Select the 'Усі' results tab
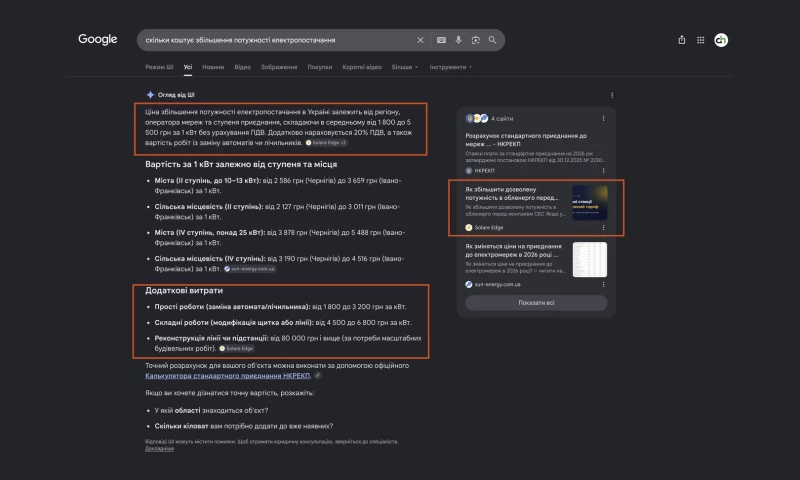The image size is (800, 480). (x=188, y=67)
